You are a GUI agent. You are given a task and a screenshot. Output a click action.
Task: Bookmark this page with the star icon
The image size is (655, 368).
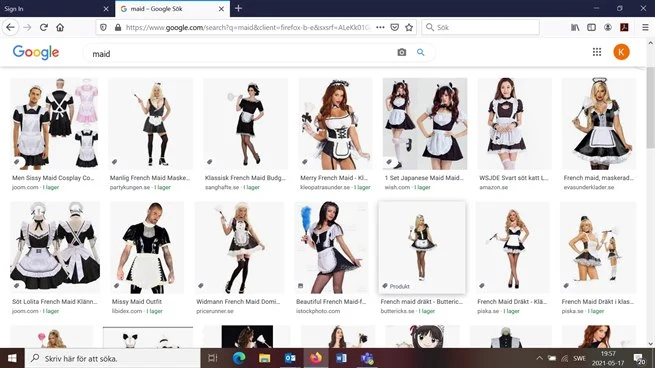click(x=409, y=28)
